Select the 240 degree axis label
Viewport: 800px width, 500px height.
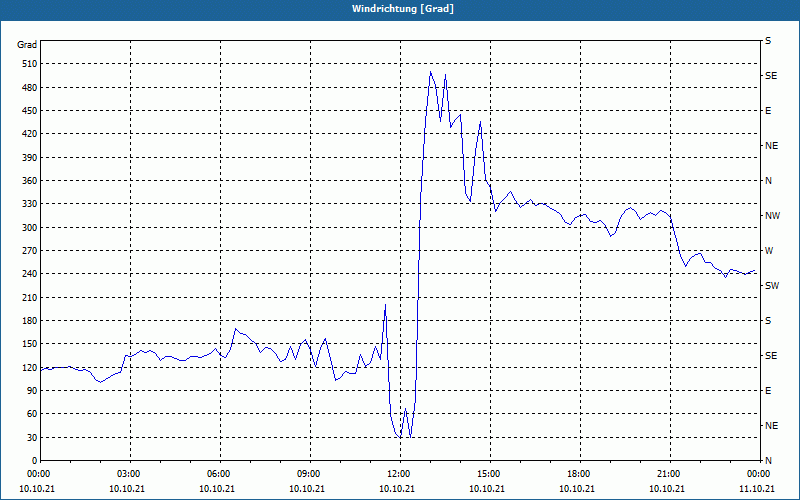click(30, 273)
